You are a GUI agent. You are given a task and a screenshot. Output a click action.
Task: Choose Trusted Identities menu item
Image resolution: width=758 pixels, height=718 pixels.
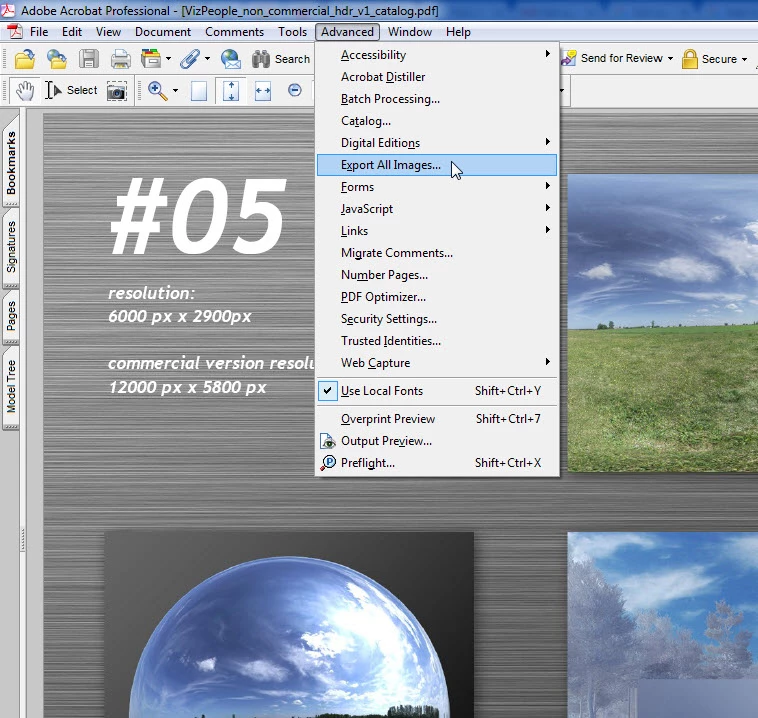tap(437, 341)
